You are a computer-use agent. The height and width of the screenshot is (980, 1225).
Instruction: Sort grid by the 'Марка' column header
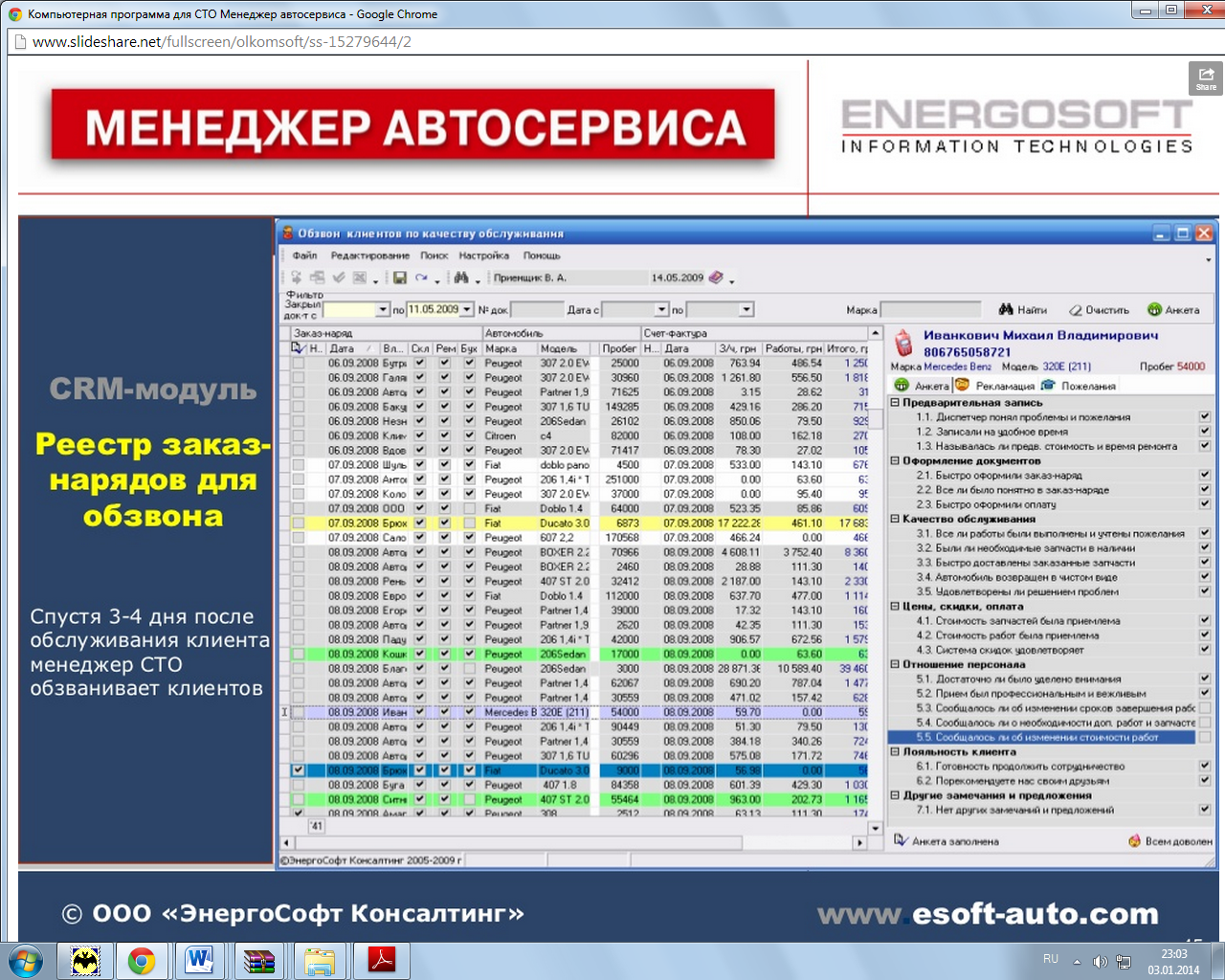509,348
